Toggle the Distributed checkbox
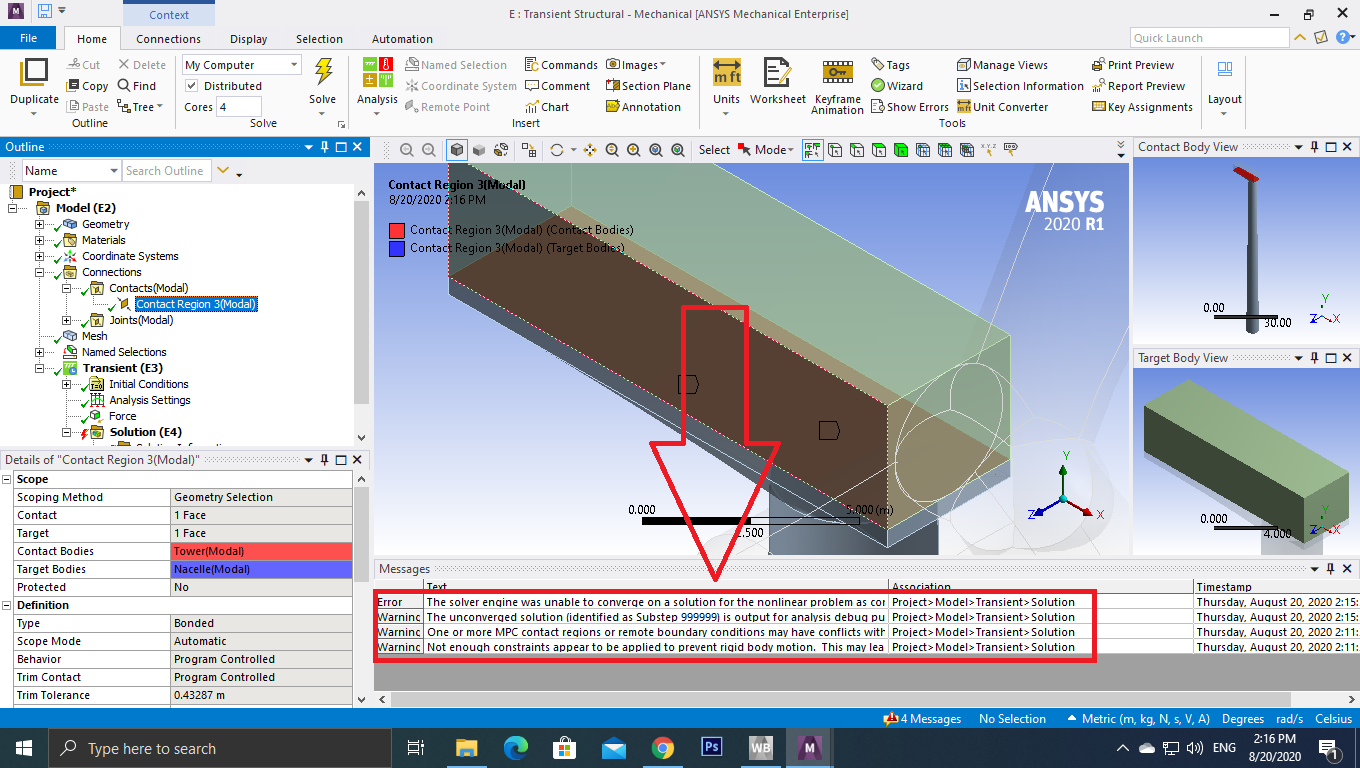The image size is (1360, 768). point(192,86)
